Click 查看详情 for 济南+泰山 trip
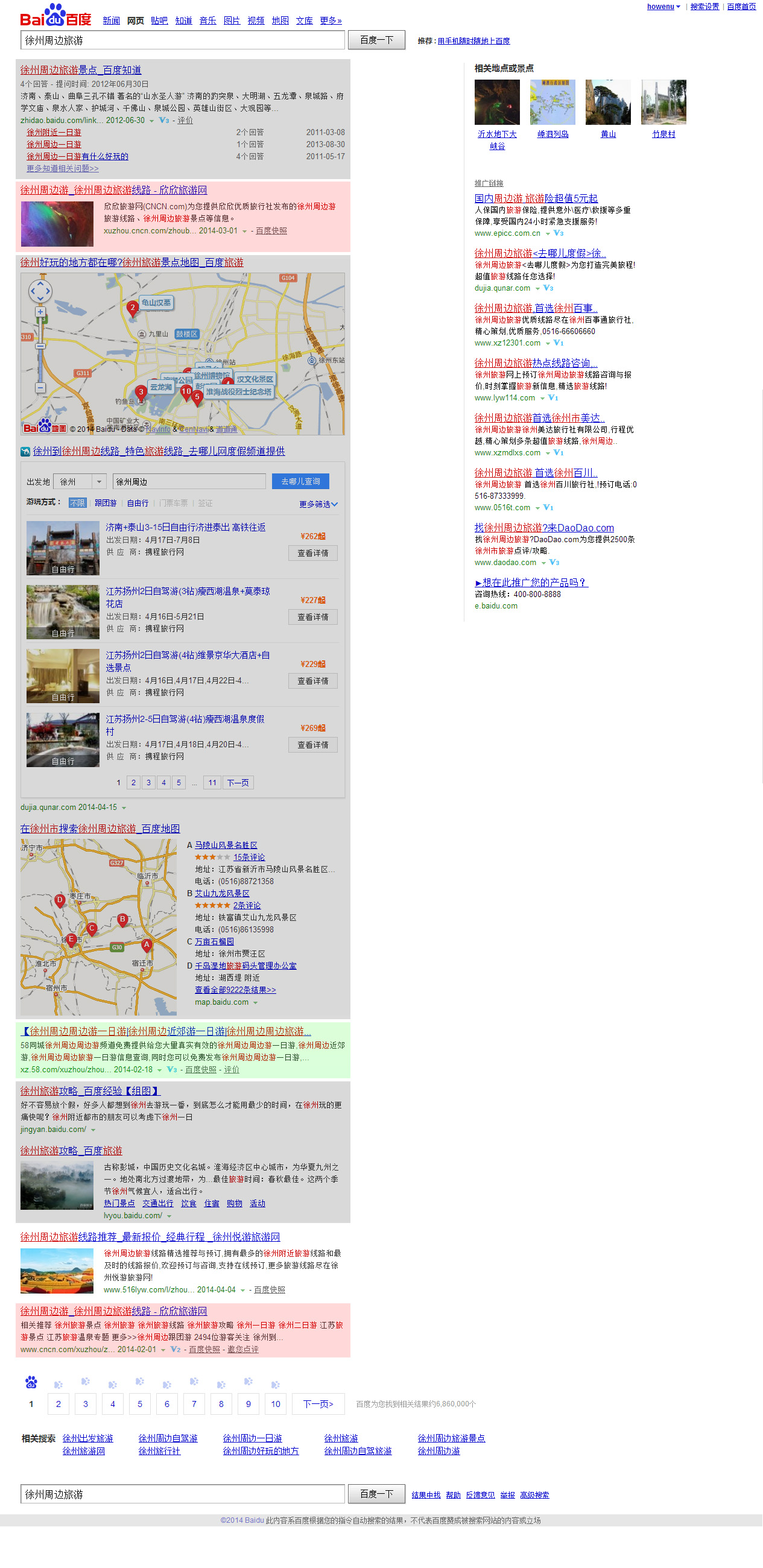This screenshot has width=763, height=1568. click(x=313, y=553)
